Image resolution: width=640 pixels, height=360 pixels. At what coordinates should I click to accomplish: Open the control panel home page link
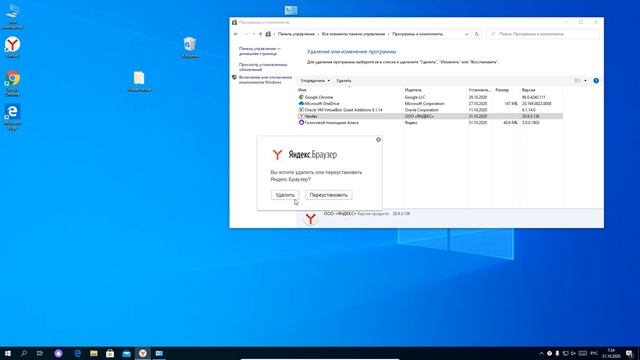coord(260,51)
